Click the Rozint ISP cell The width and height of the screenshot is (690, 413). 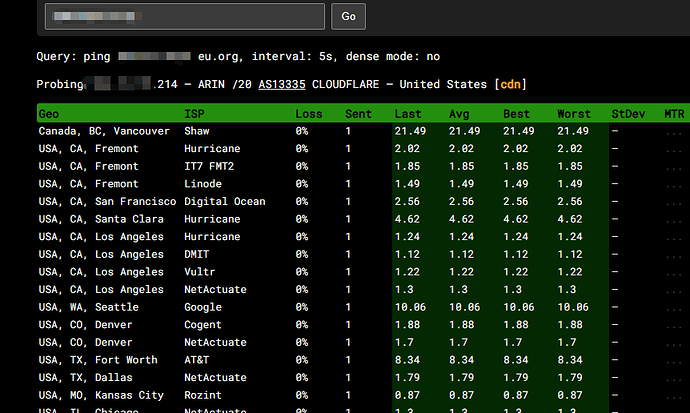coord(203,395)
